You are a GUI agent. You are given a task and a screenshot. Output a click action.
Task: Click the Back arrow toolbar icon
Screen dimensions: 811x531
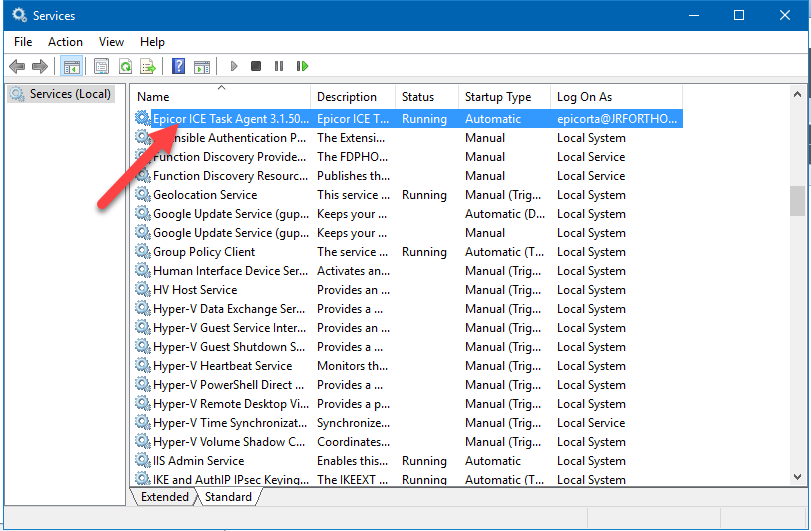pyautogui.click(x=17, y=66)
